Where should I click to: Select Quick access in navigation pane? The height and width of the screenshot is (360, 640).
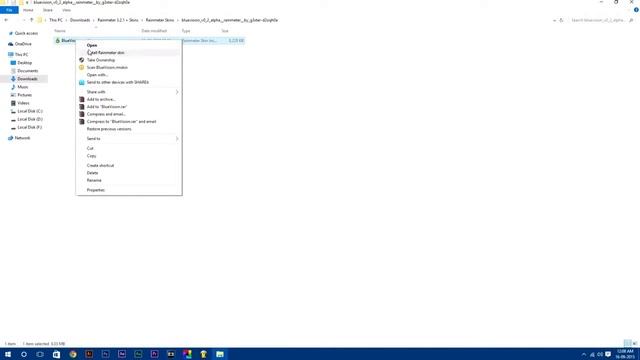26,33
